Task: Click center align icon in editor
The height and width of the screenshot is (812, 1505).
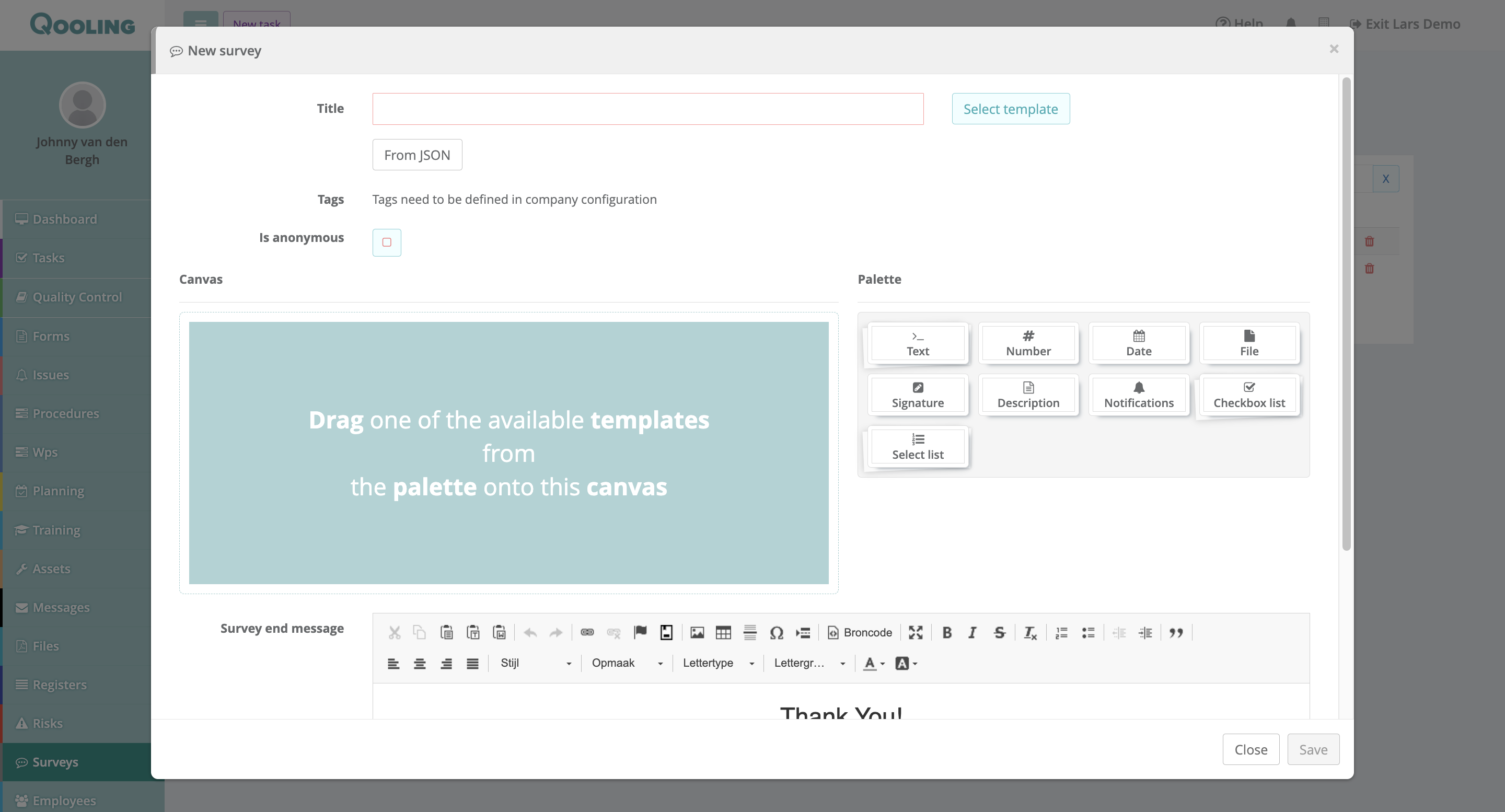Action: click(x=420, y=664)
